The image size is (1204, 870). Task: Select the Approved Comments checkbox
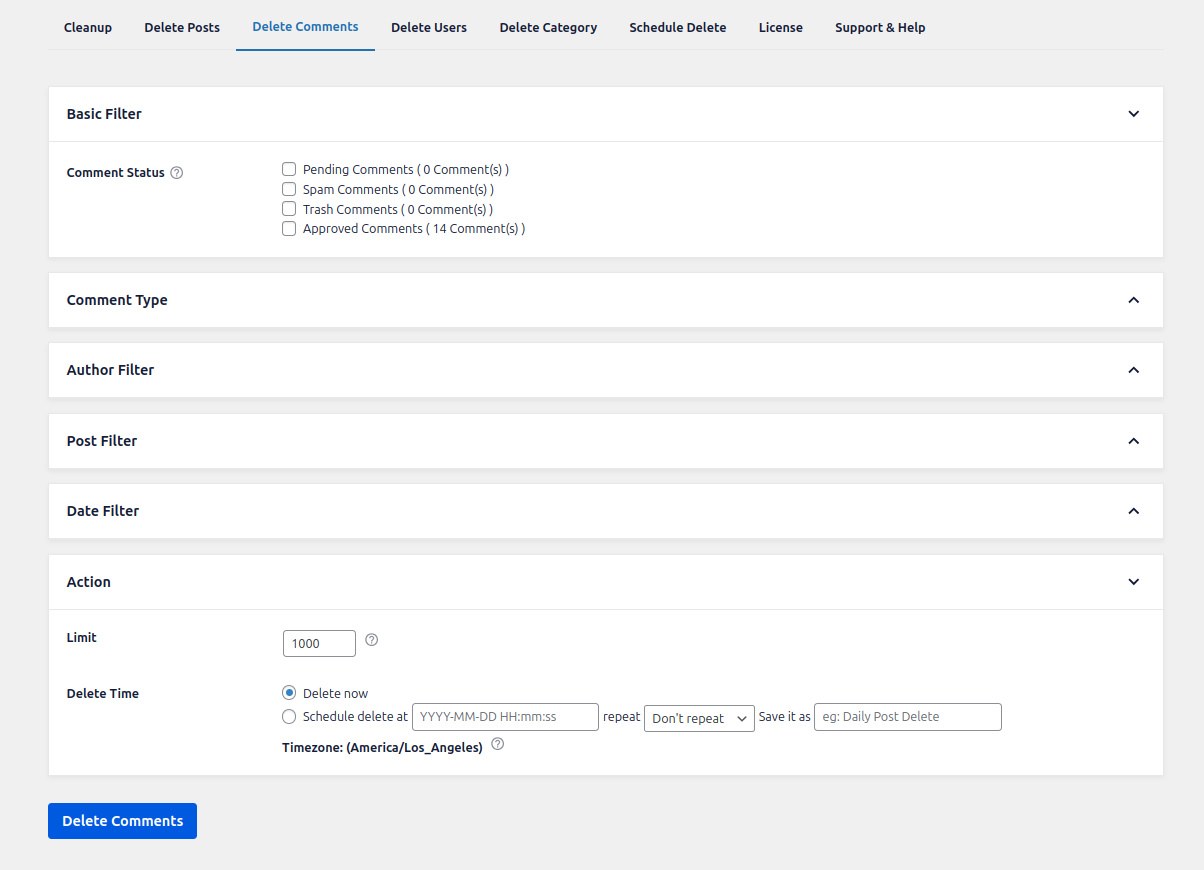289,228
